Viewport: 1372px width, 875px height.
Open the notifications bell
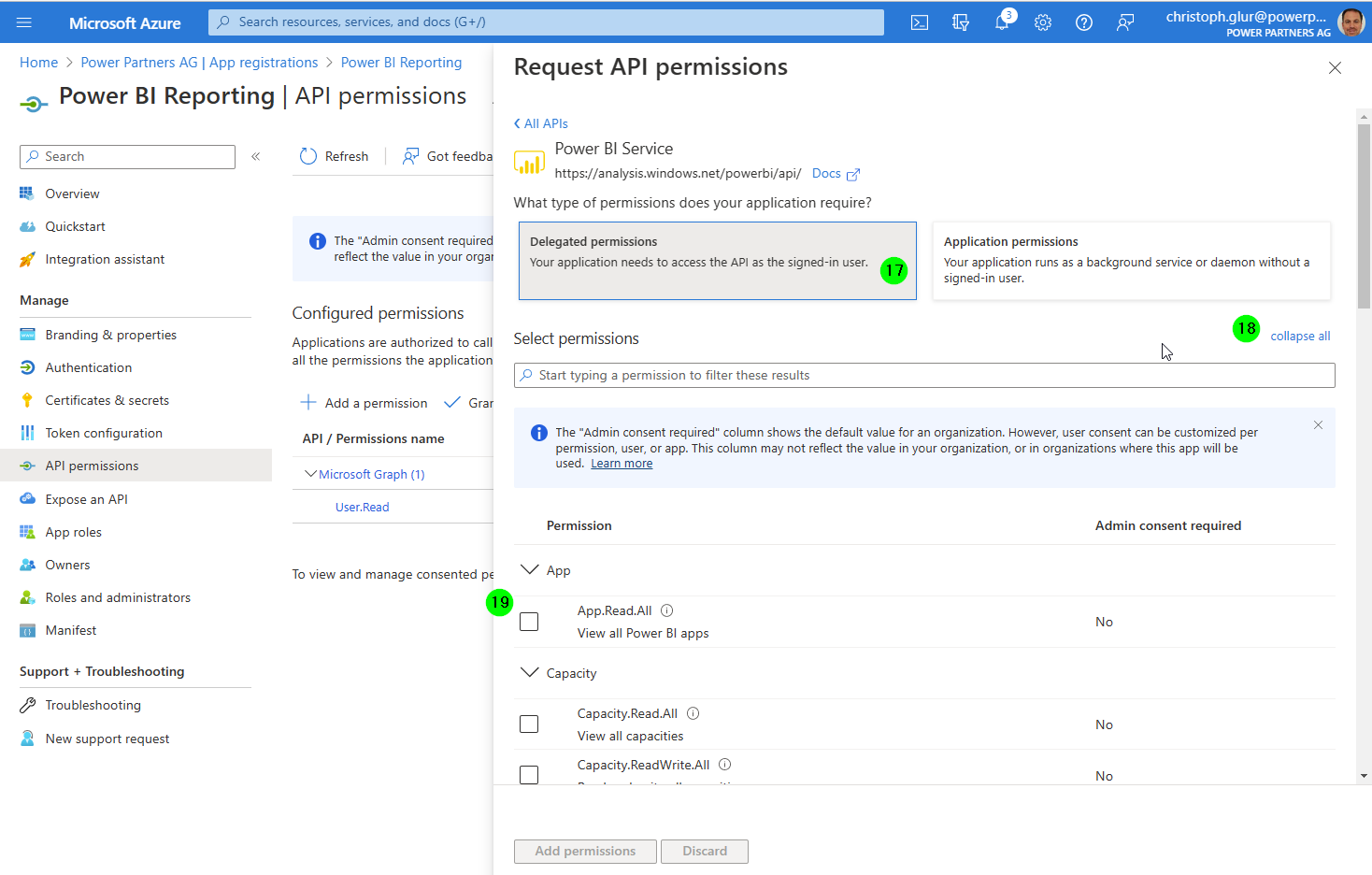1002,22
